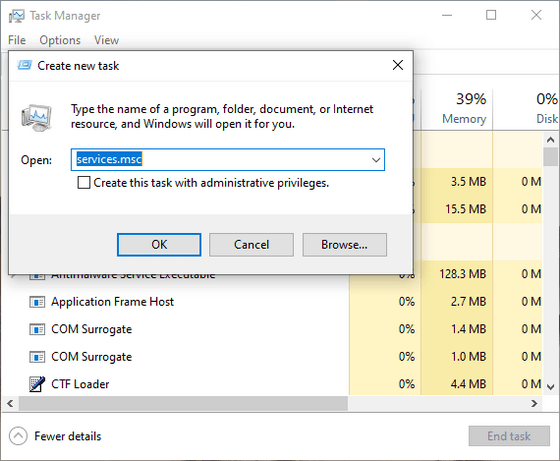
Task: Click the horizontal scrollbar right arrow
Action: pyautogui.click(x=534, y=404)
